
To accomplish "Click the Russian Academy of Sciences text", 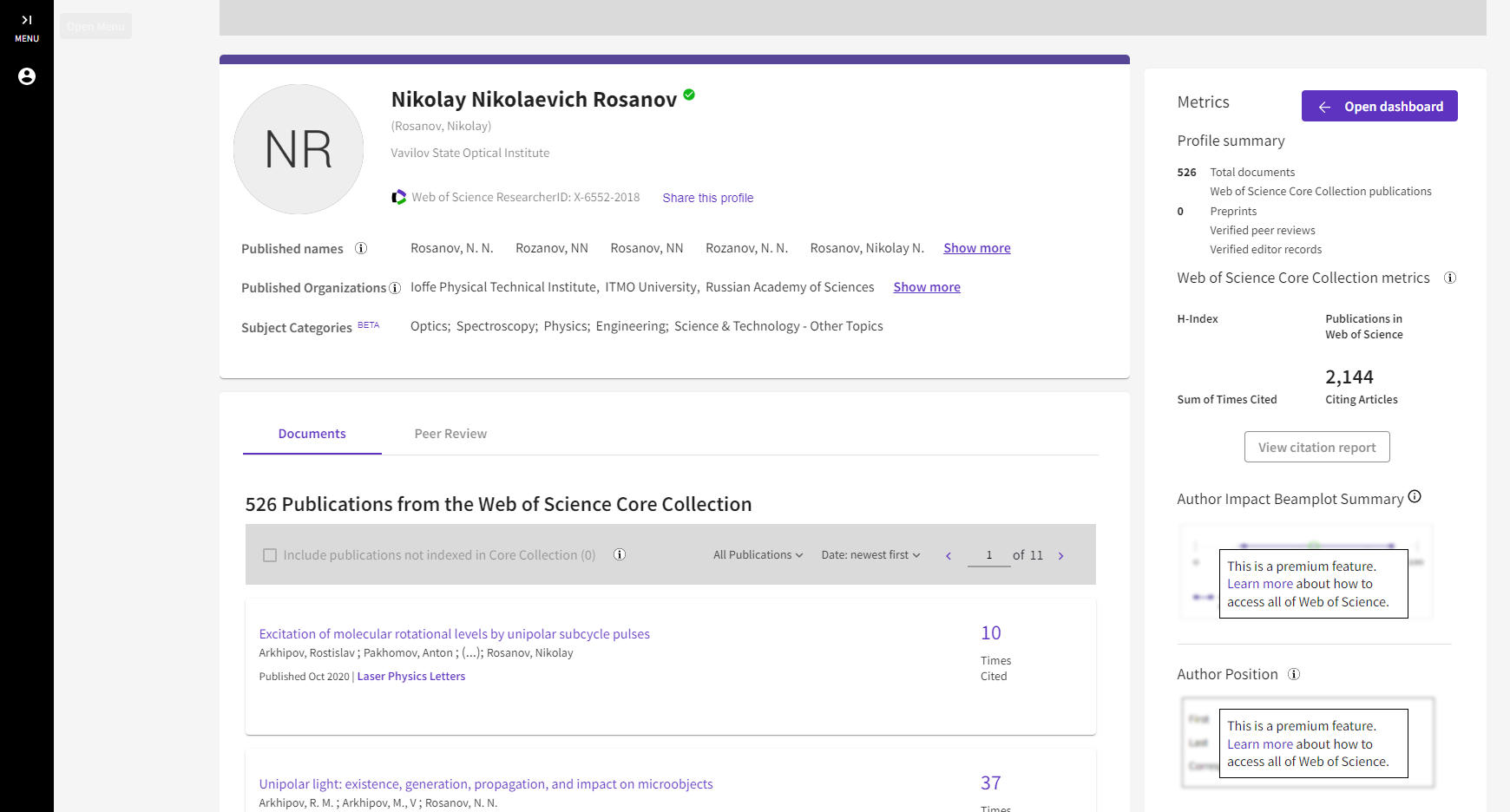I will [x=790, y=287].
